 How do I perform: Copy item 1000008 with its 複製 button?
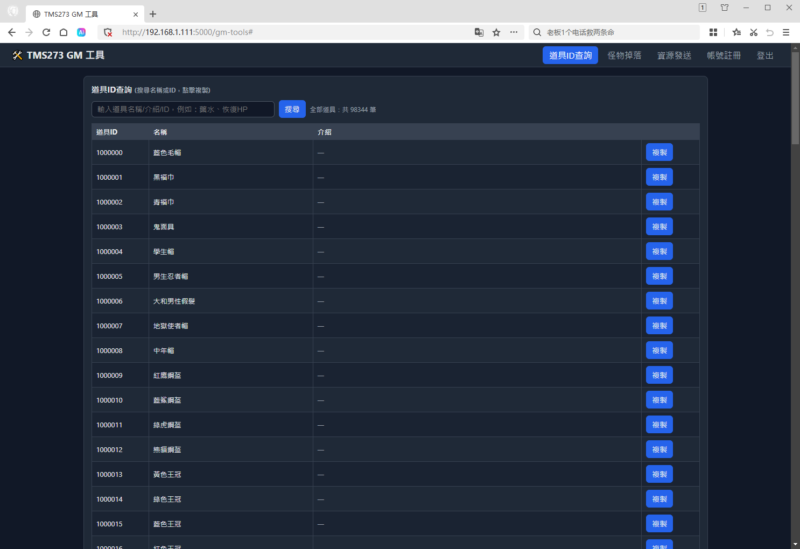click(659, 351)
